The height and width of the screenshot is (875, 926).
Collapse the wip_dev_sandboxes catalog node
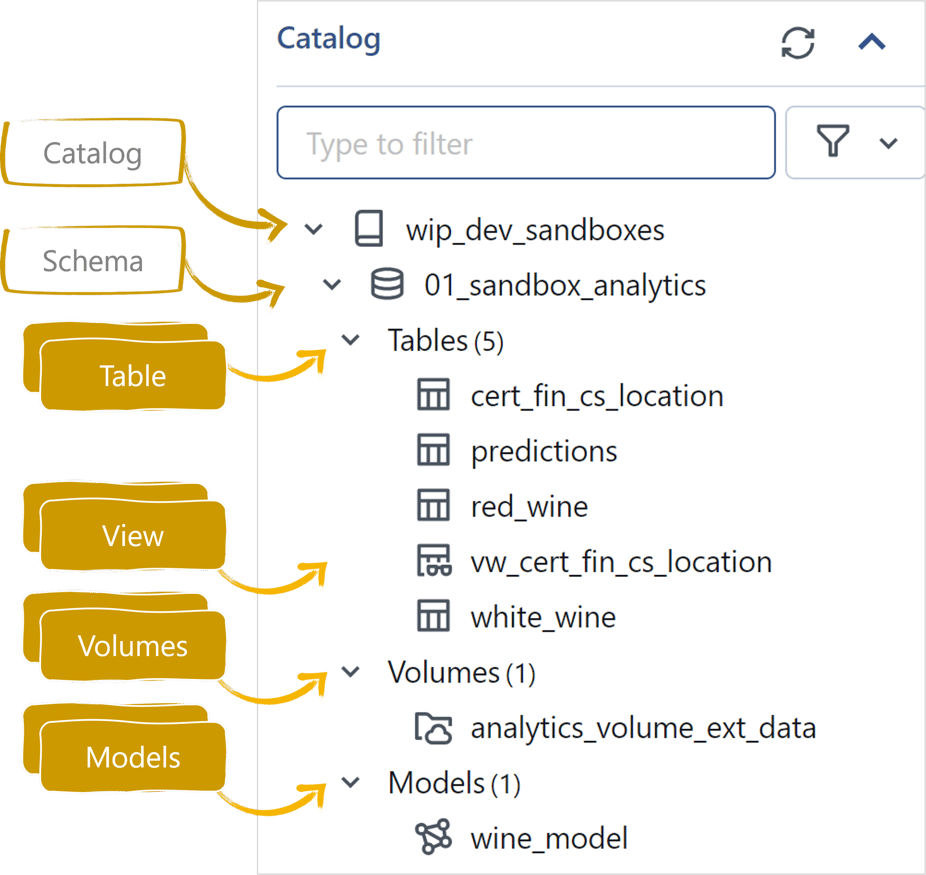click(314, 230)
